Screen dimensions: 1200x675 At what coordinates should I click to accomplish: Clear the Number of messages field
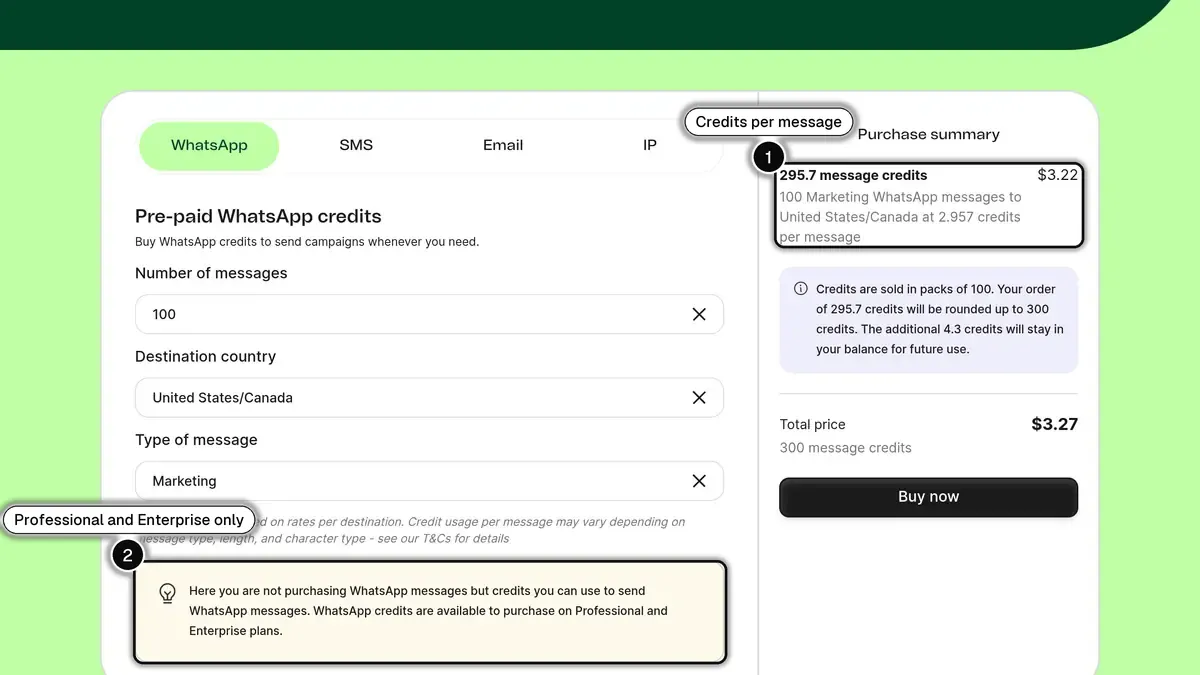click(x=699, y=314)
